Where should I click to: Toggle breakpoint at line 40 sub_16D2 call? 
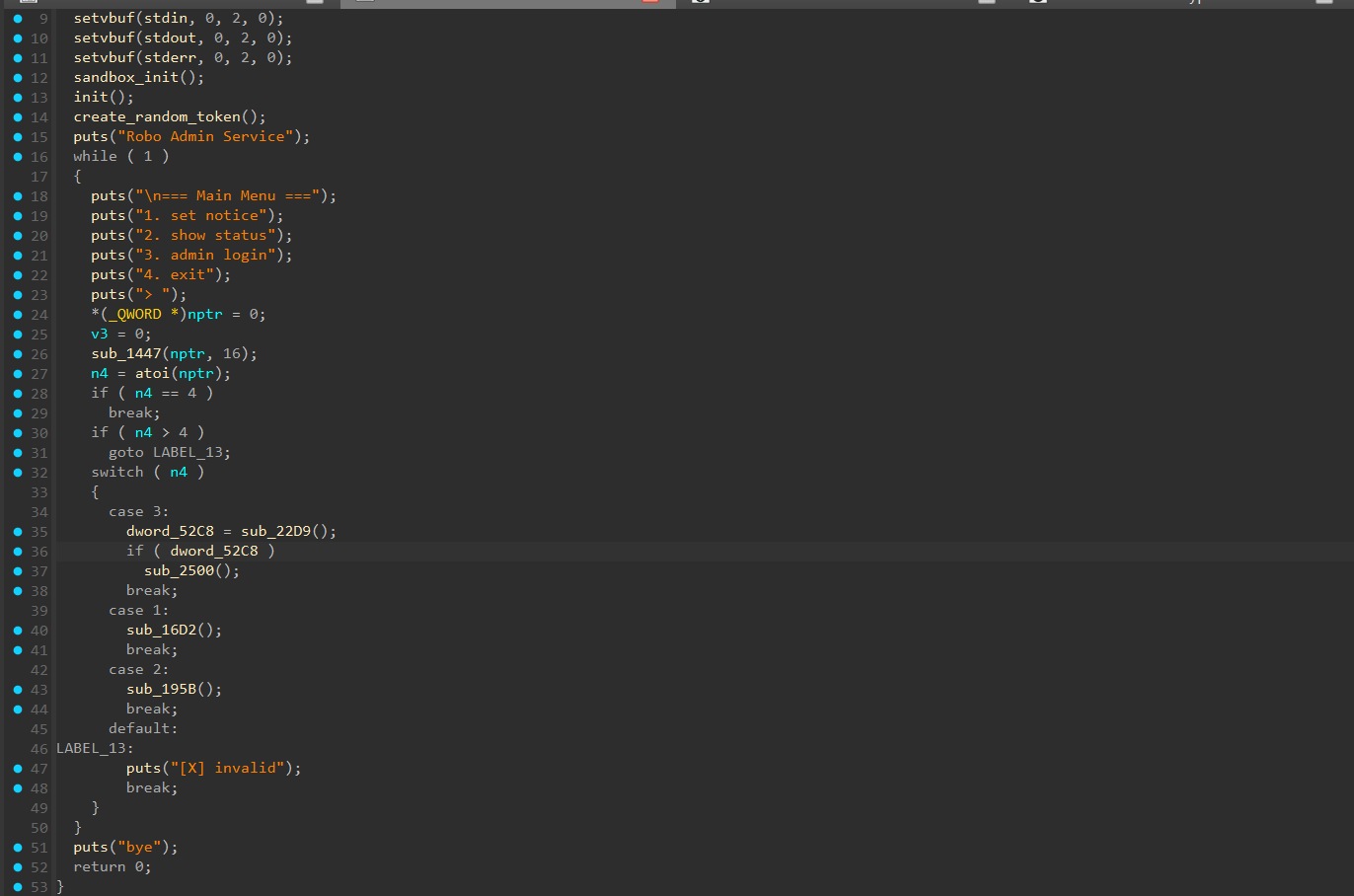click(18, 630)
